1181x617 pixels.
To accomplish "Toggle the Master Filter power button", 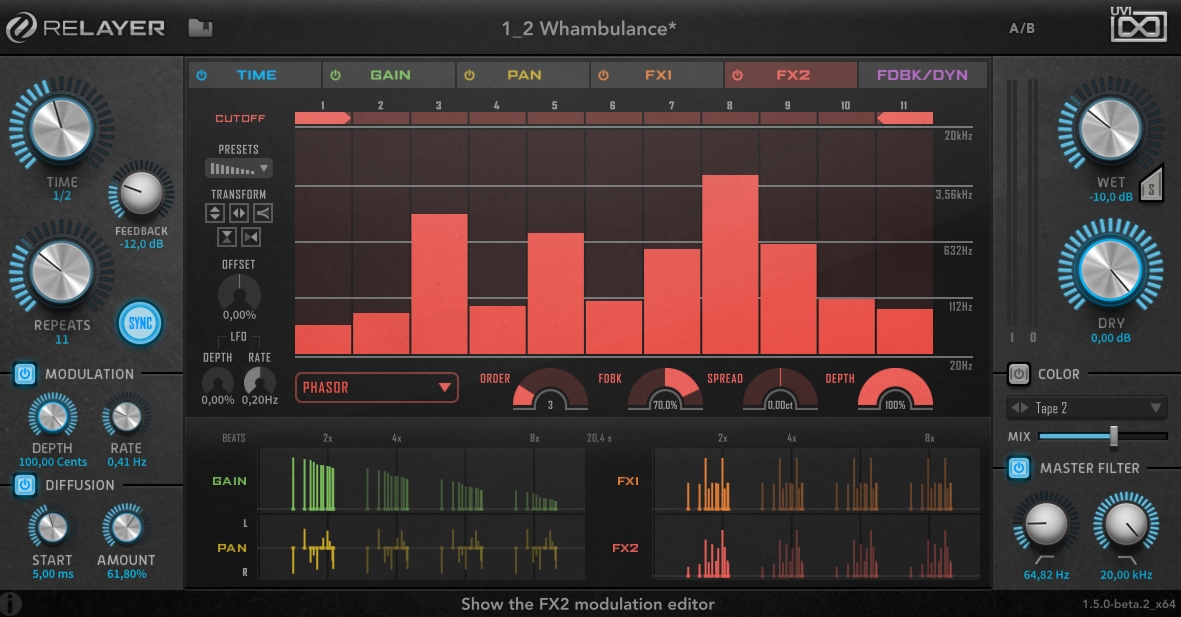I will pyautogui.click(x=1018, y=468).
